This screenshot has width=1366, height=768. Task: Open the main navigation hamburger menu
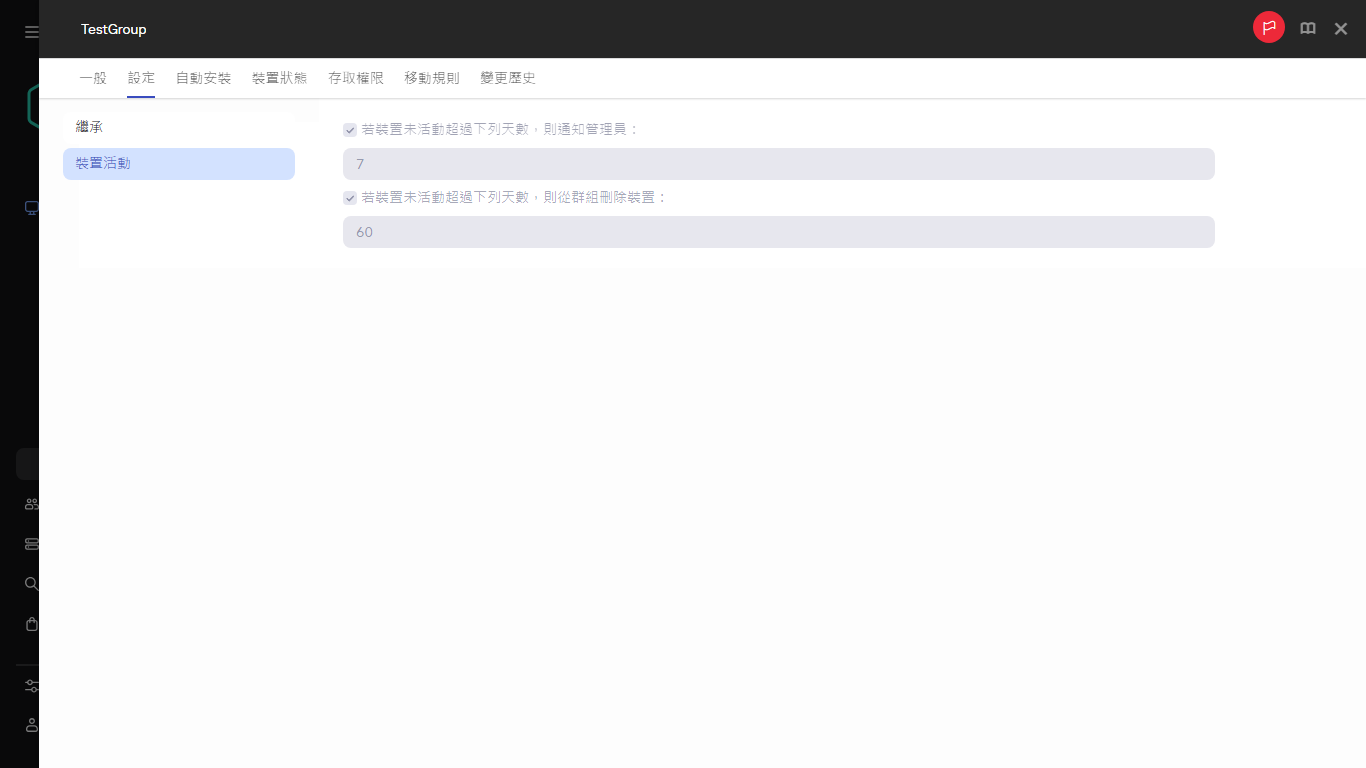[x=29, y=29]
